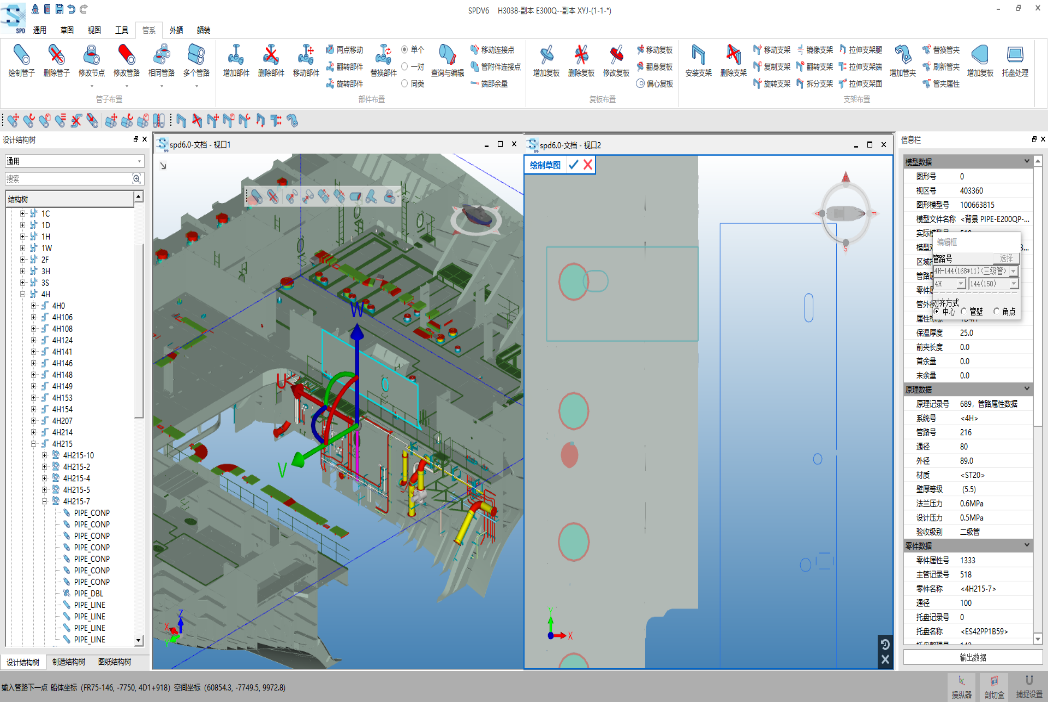Collapse the 模型数据 section header

click(x=1025, y=162)
